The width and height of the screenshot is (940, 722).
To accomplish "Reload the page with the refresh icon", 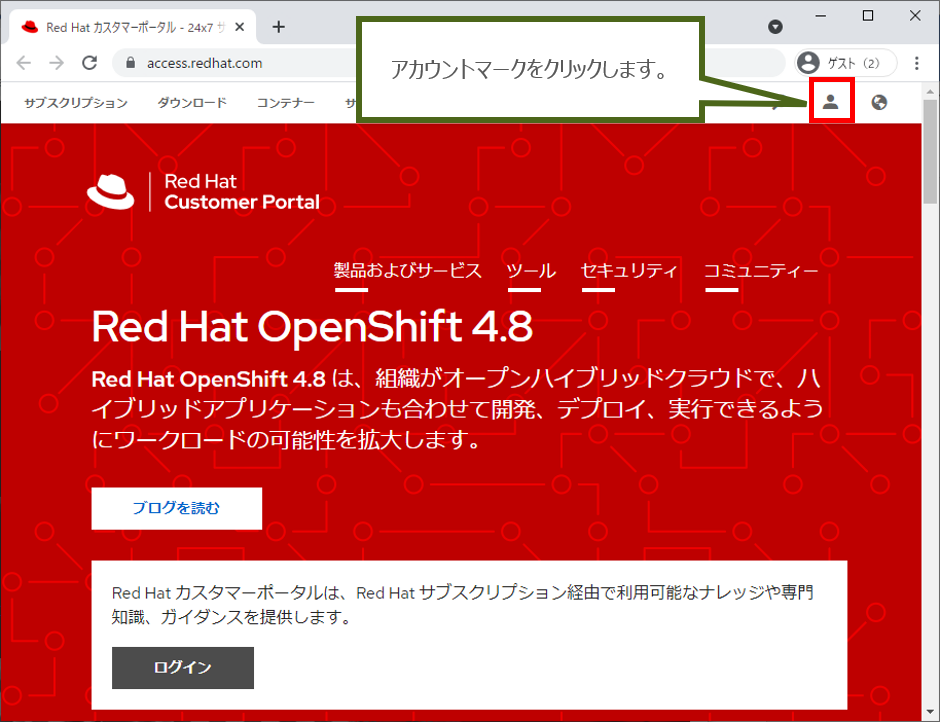I will coord(90,62).
